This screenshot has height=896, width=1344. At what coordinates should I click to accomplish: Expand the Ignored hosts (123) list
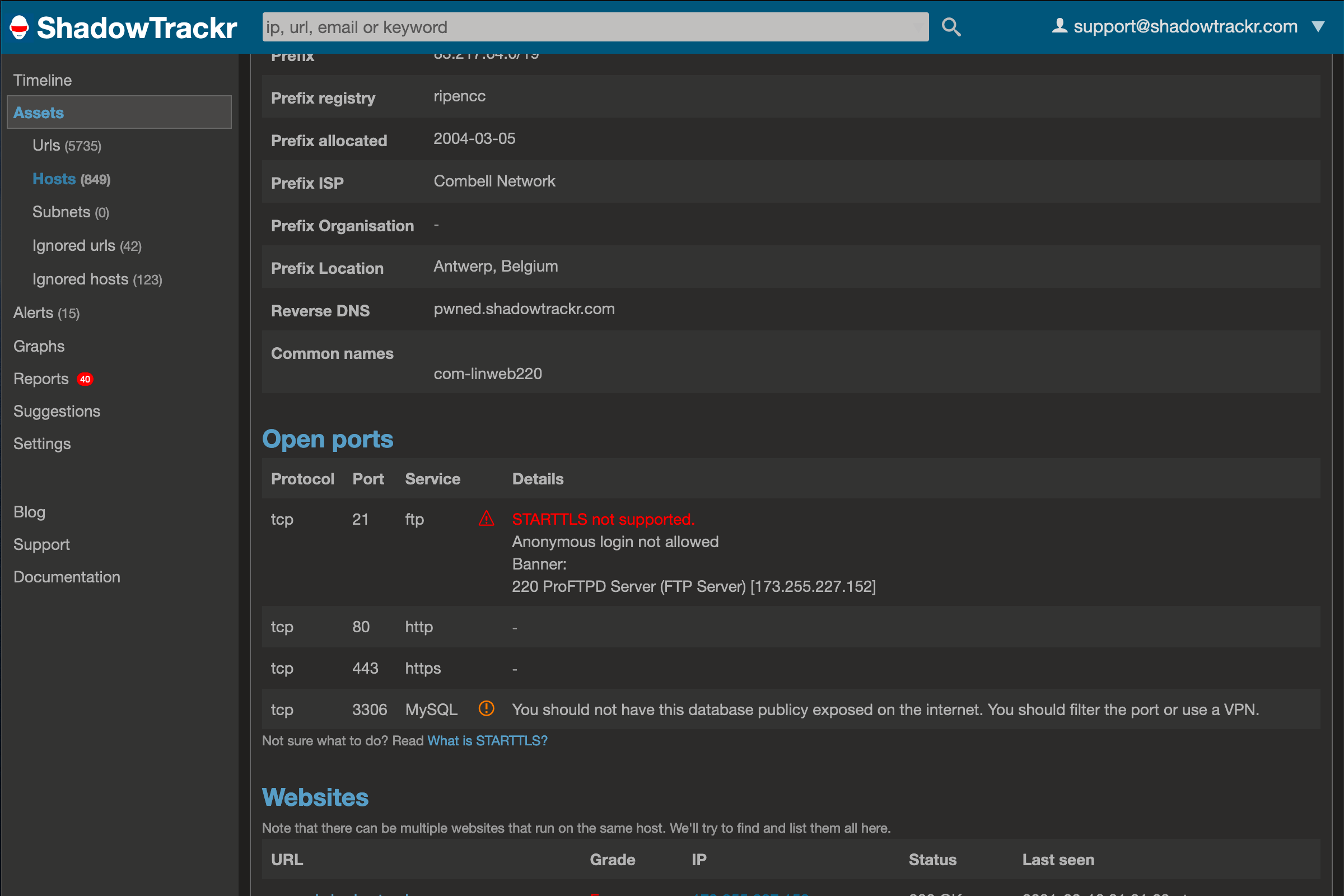pos(96,279)
